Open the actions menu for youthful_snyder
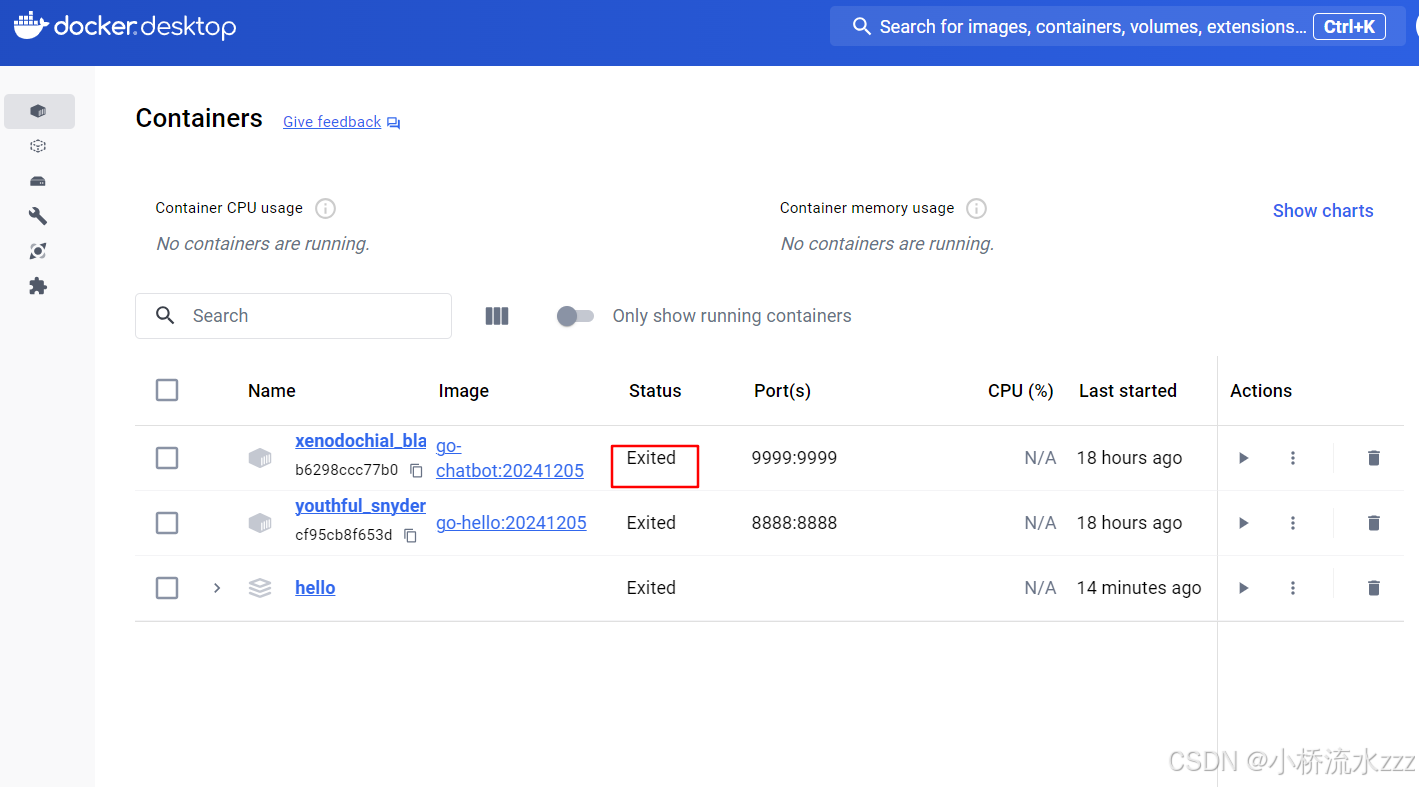This screenshot has height=787, width=1419. (1292, 522)
